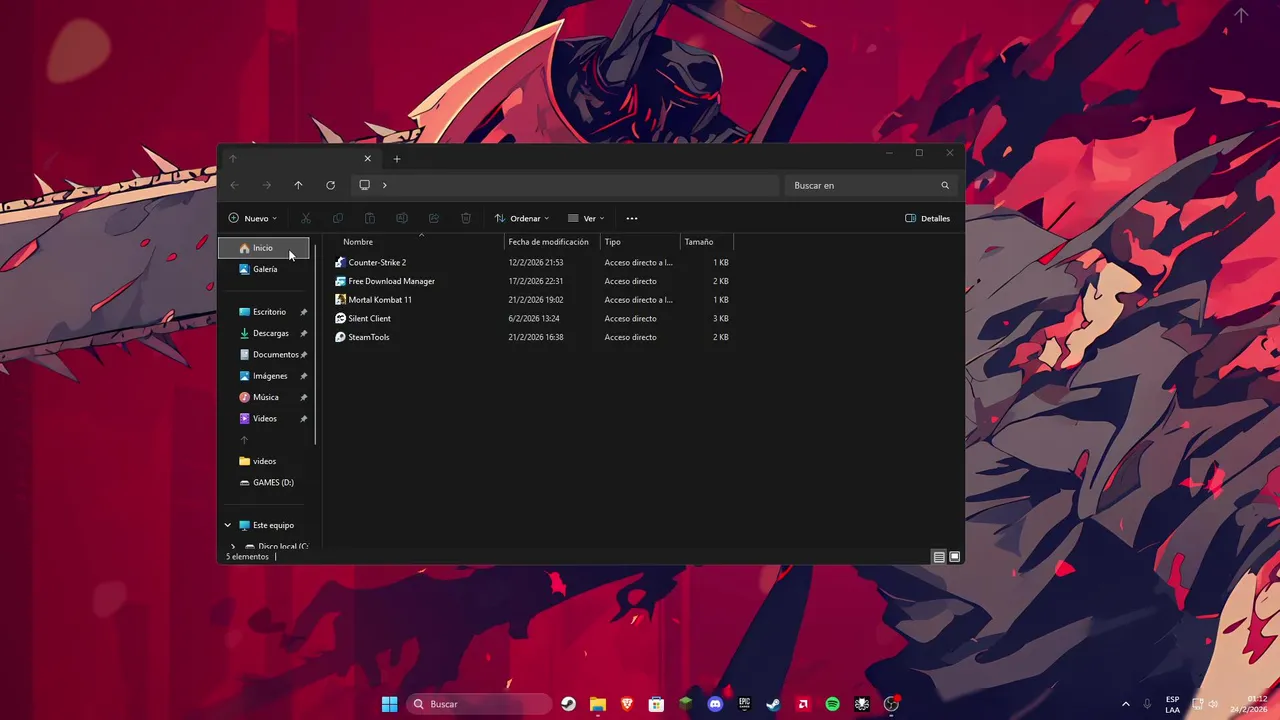Refresh the current folder view

pyautogui.click(x=330, y=185)
